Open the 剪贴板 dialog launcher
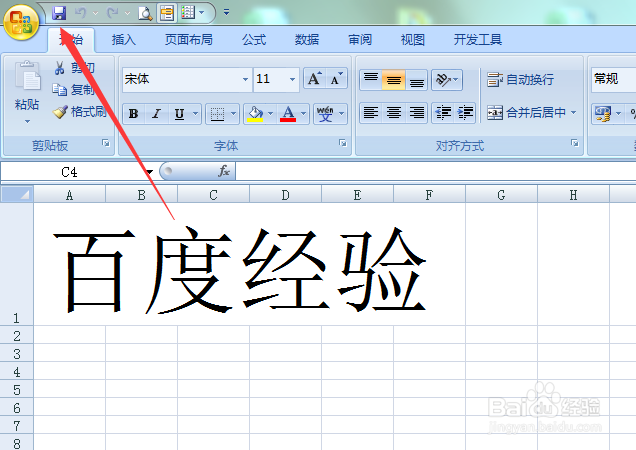This screenshot has width=636, height=450. click(x=106, y=143)
